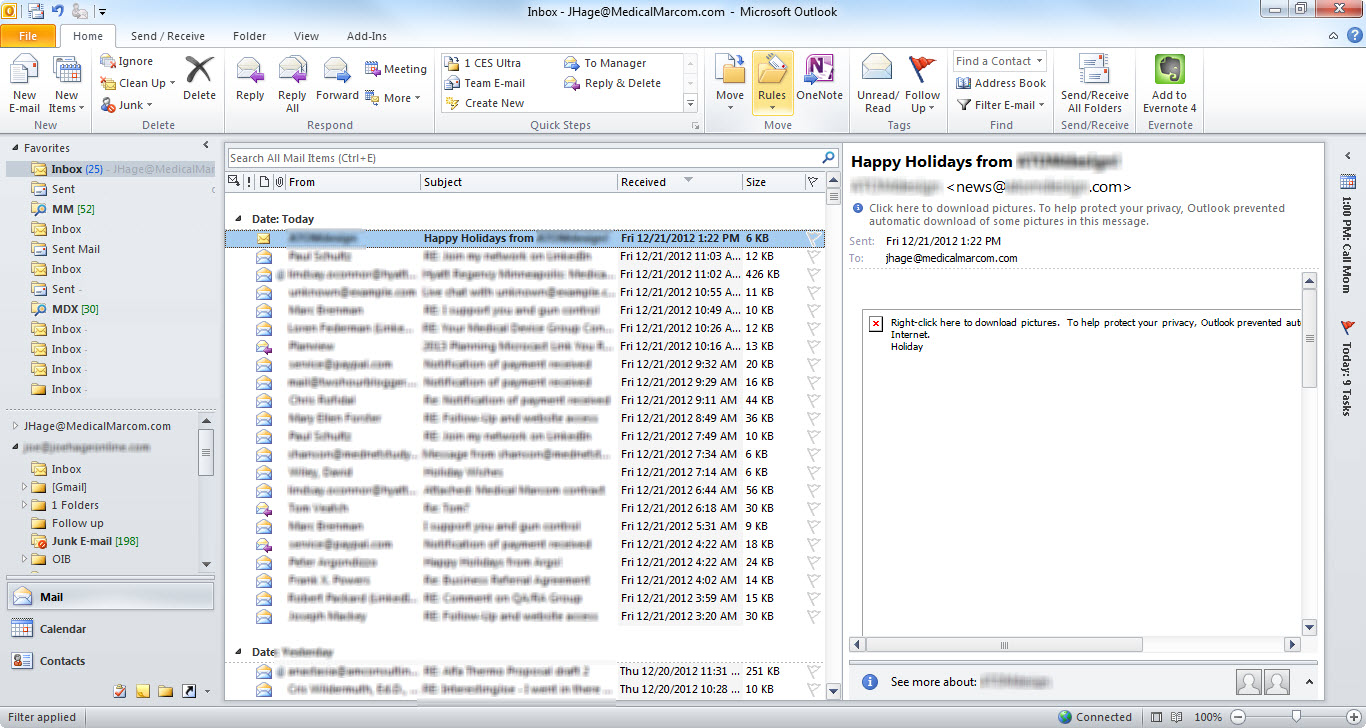Switch to the Folder tab
1366x728 pixels.
250,36
